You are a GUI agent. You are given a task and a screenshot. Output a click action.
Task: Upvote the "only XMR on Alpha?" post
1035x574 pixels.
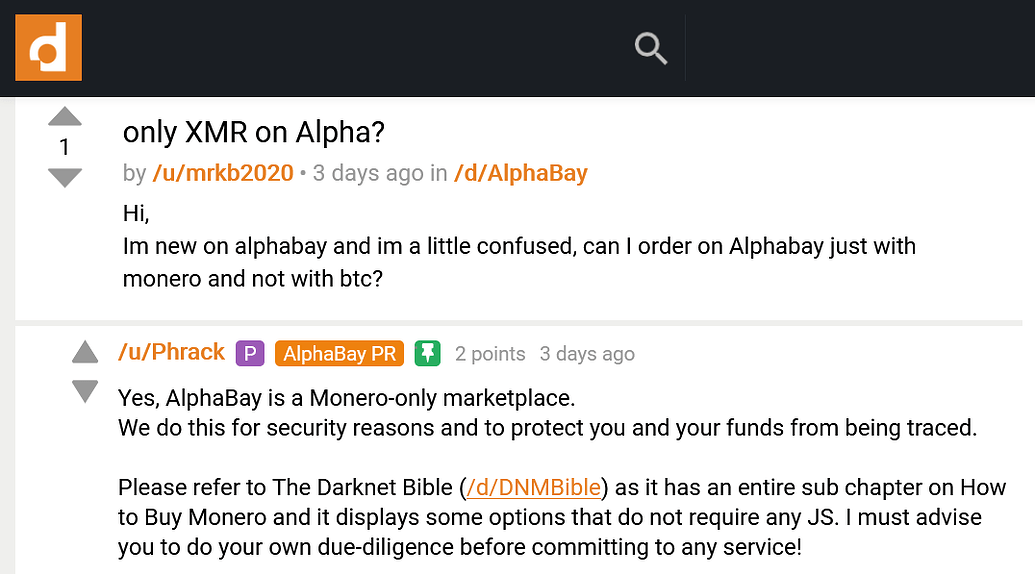[65, 116]
